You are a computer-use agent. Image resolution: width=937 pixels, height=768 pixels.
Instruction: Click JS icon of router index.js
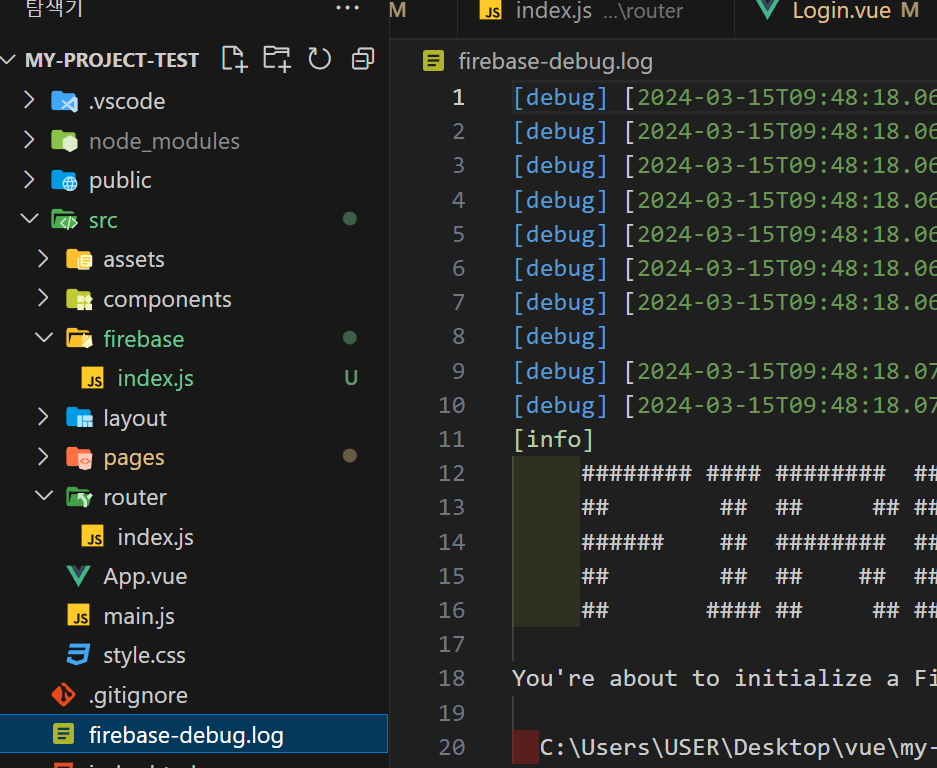click(x=93, y=537)
